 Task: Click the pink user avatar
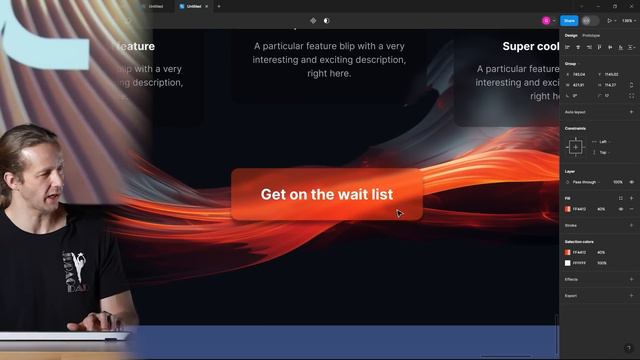tap(546, 20)
